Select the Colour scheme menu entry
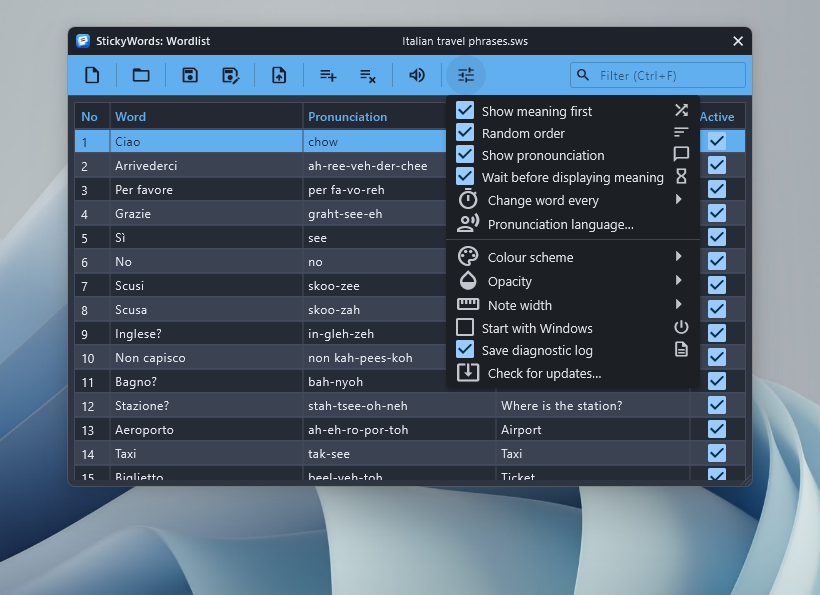 pos(573,257)
